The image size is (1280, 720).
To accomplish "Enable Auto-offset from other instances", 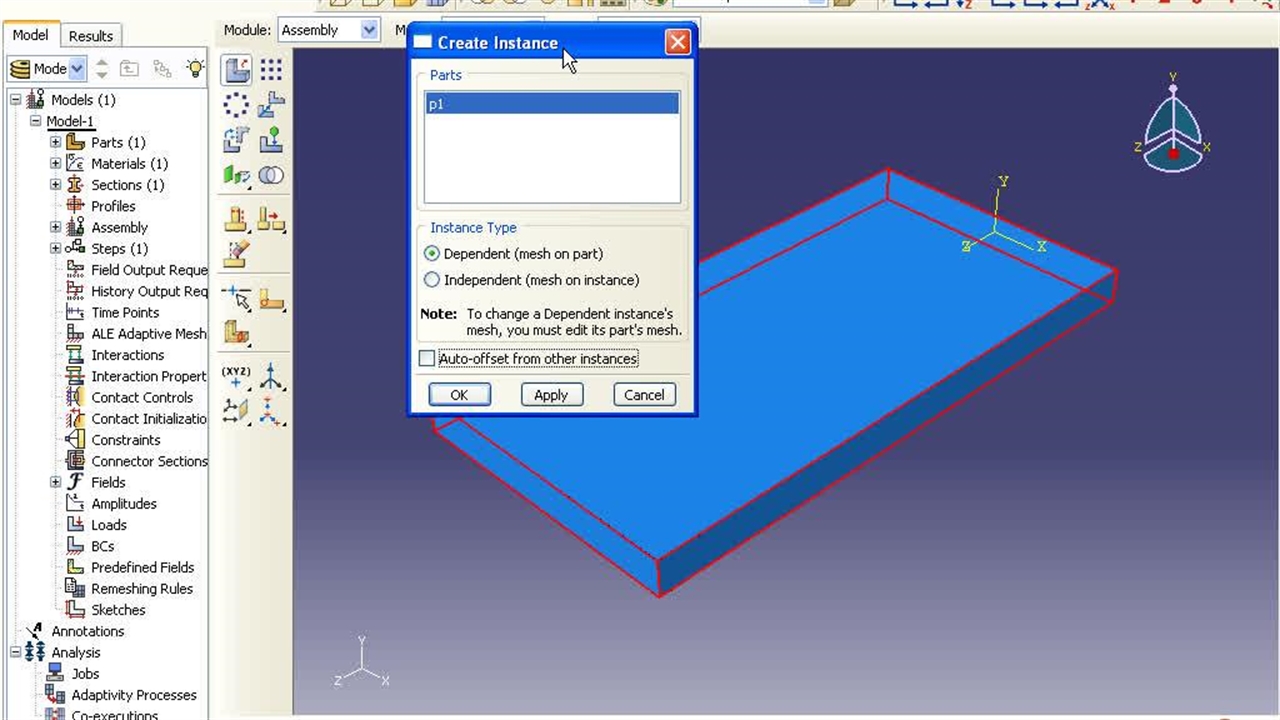I will click(428, 358).
